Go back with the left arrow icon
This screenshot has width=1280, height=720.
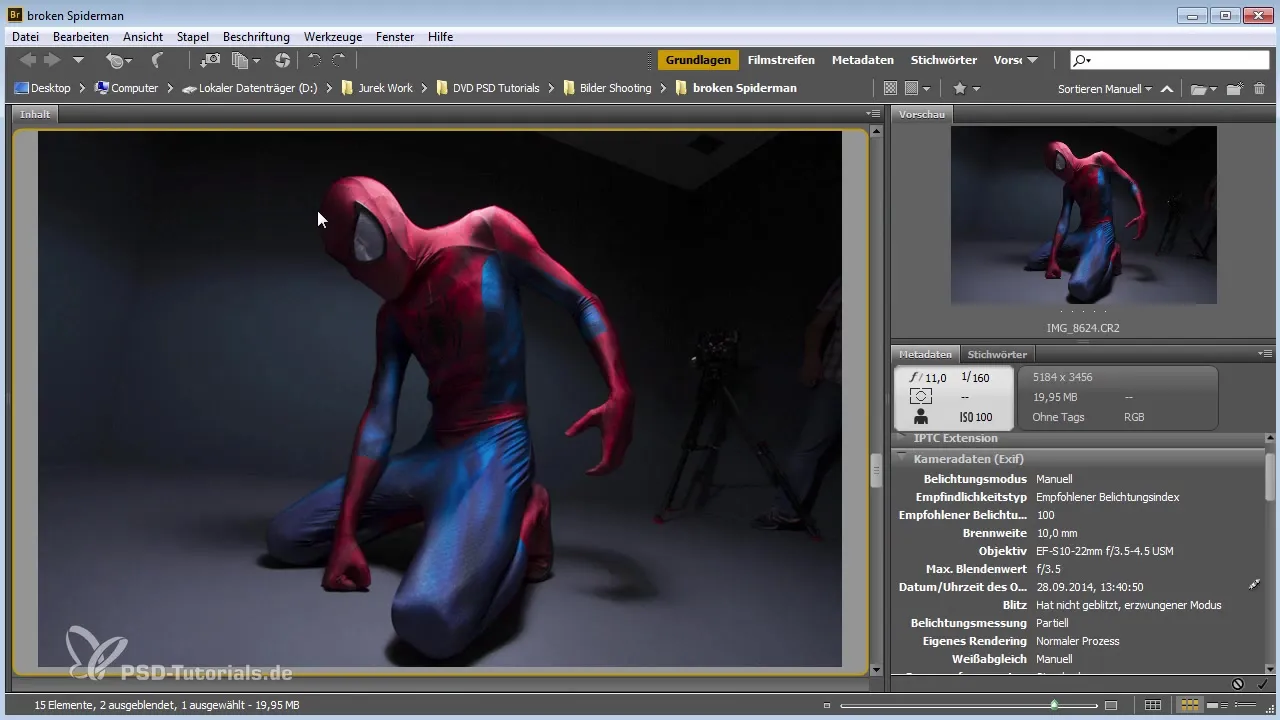[27, 61]
